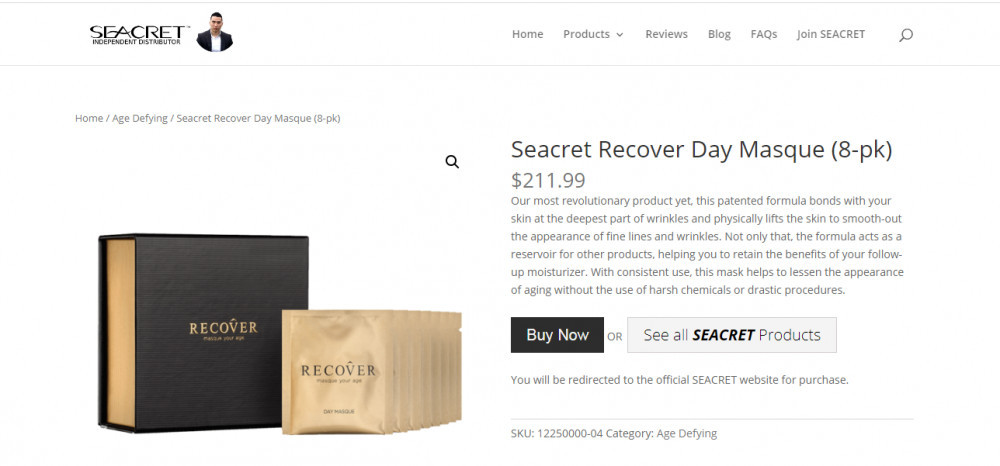Click the gold Day Masque packets
The image size is (1000, 466).
click(371, 373)
